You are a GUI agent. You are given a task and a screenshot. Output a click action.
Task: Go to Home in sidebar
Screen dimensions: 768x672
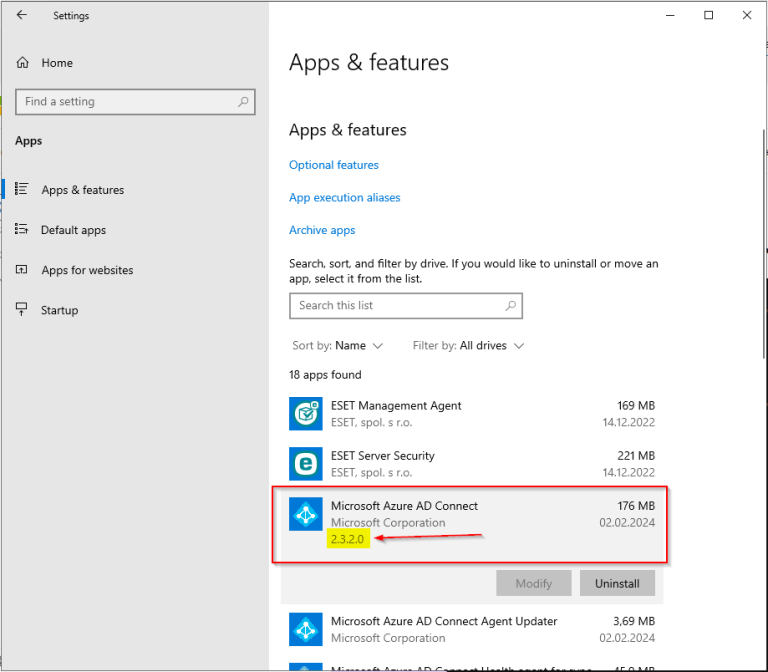57,63
